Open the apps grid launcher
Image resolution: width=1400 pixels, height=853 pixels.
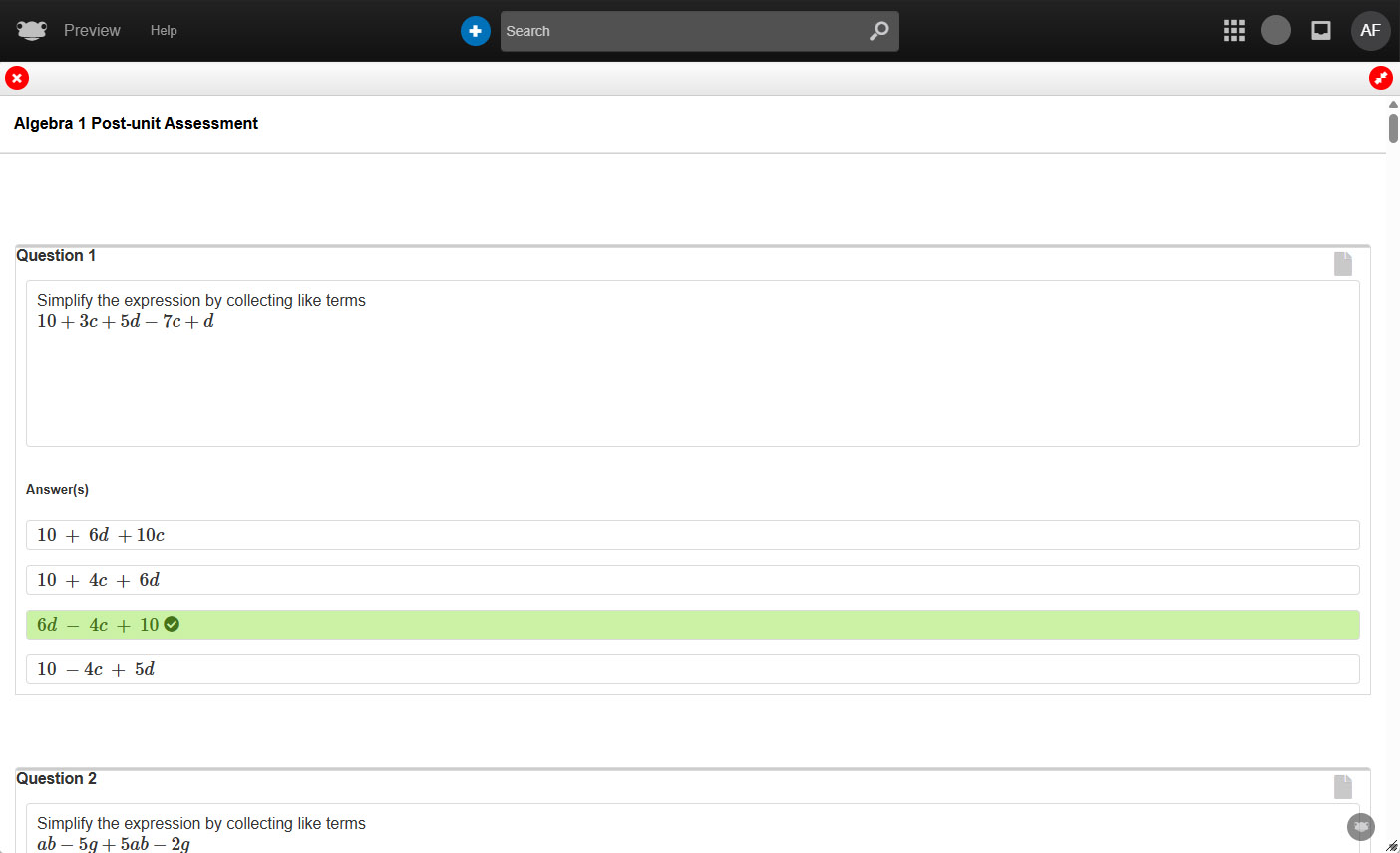tap(1234, 31)
